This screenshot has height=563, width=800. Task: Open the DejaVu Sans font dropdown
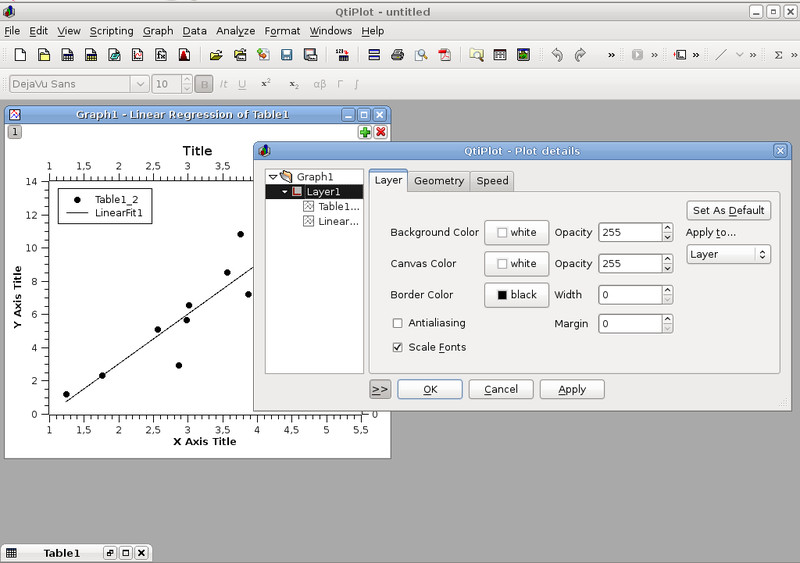click(140, 84)
